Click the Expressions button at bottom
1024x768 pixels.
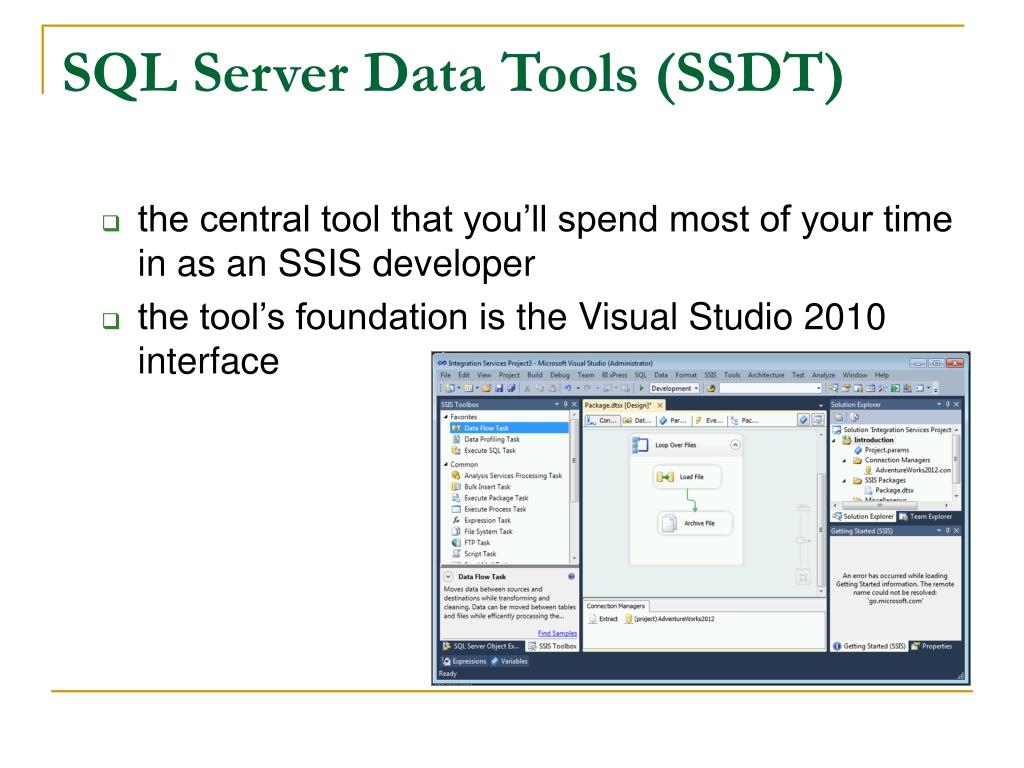[x=464, y=661]
